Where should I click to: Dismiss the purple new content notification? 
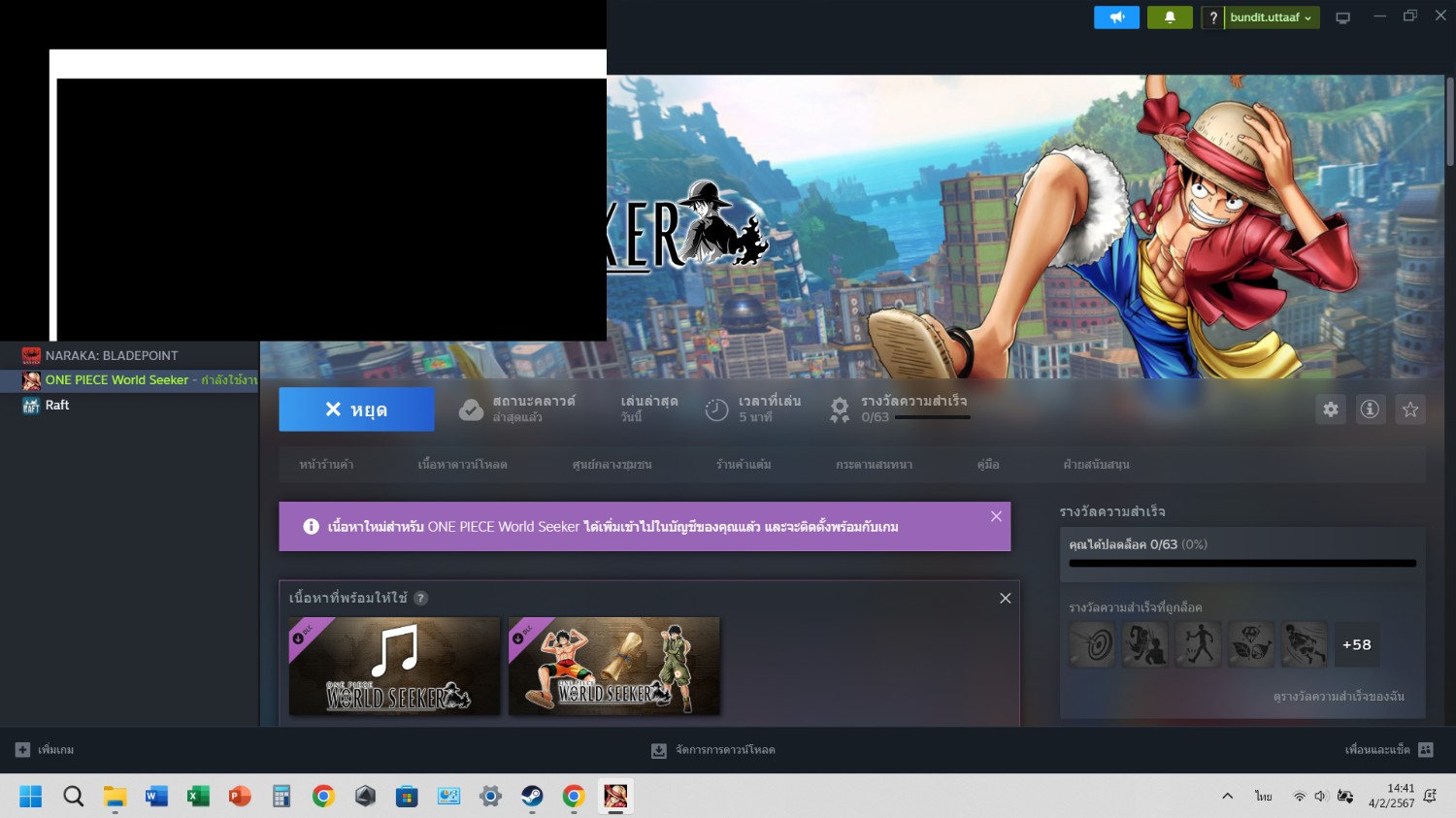(x=996, y=516)
